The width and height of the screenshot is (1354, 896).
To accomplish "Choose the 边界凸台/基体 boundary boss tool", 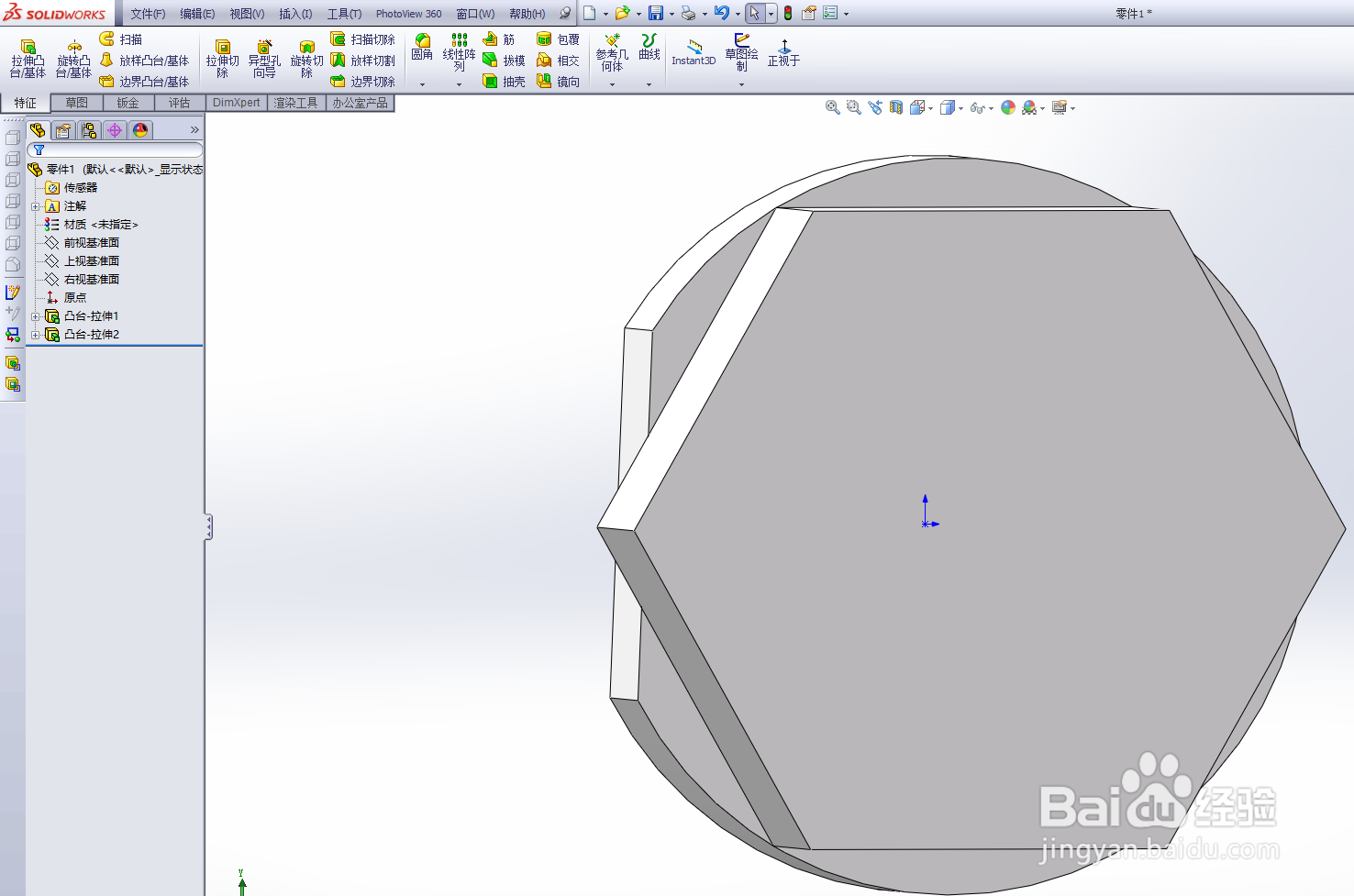I will pos(144,82).
